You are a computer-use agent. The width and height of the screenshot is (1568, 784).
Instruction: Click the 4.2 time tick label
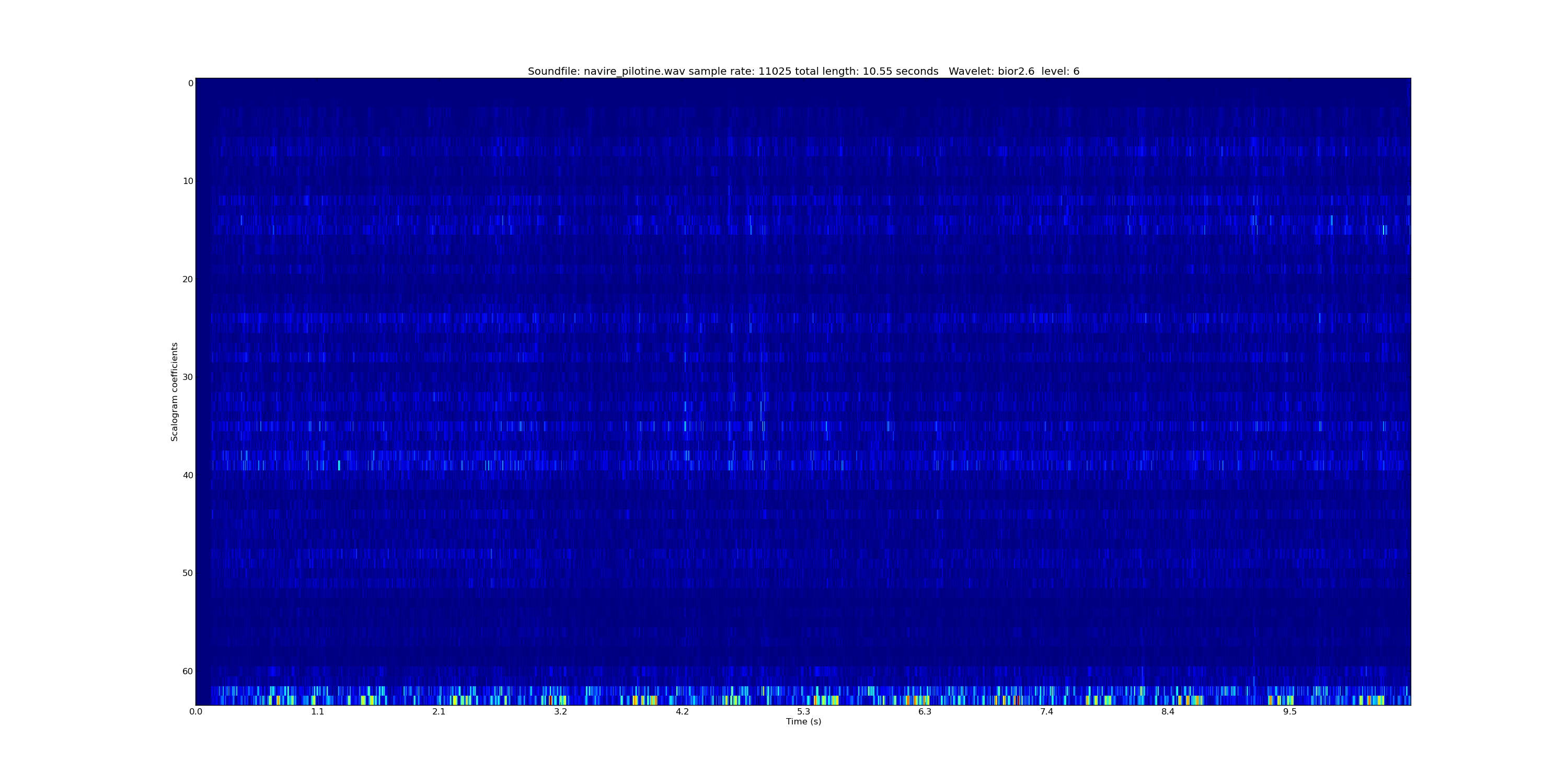[x=682, y=711]
